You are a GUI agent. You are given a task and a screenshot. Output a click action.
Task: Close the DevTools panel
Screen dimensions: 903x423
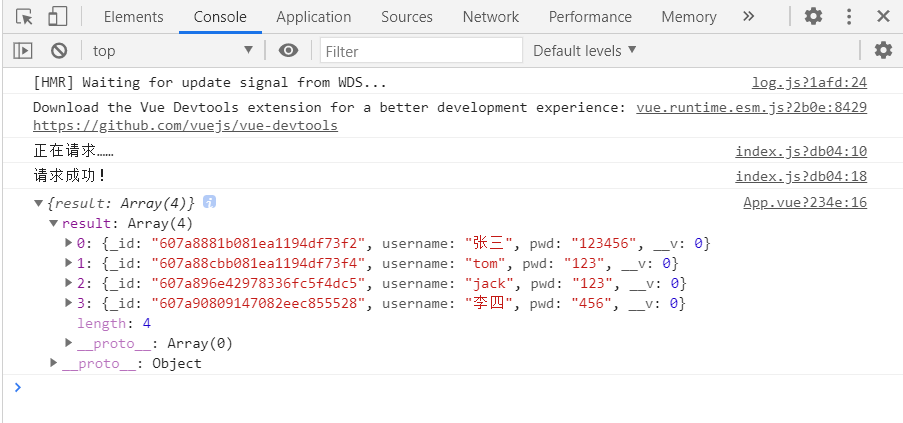[883, 17]
